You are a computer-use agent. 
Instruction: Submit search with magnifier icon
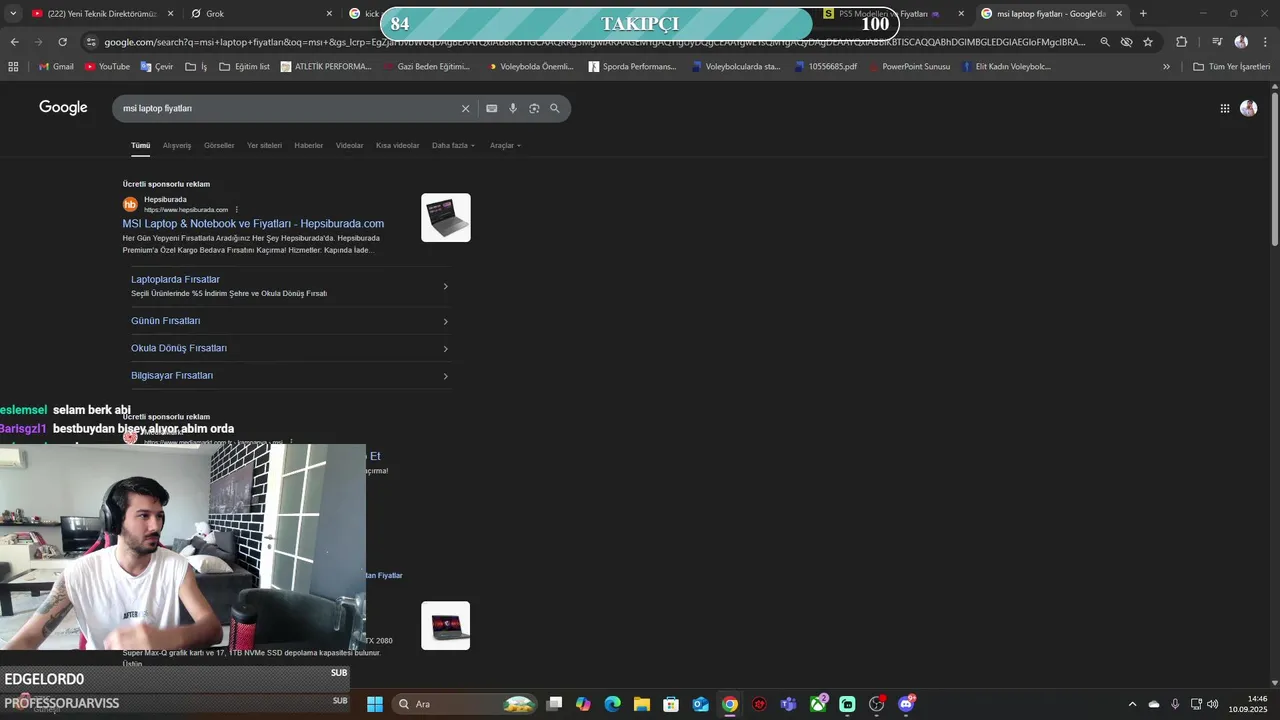(x=555, y=108)
